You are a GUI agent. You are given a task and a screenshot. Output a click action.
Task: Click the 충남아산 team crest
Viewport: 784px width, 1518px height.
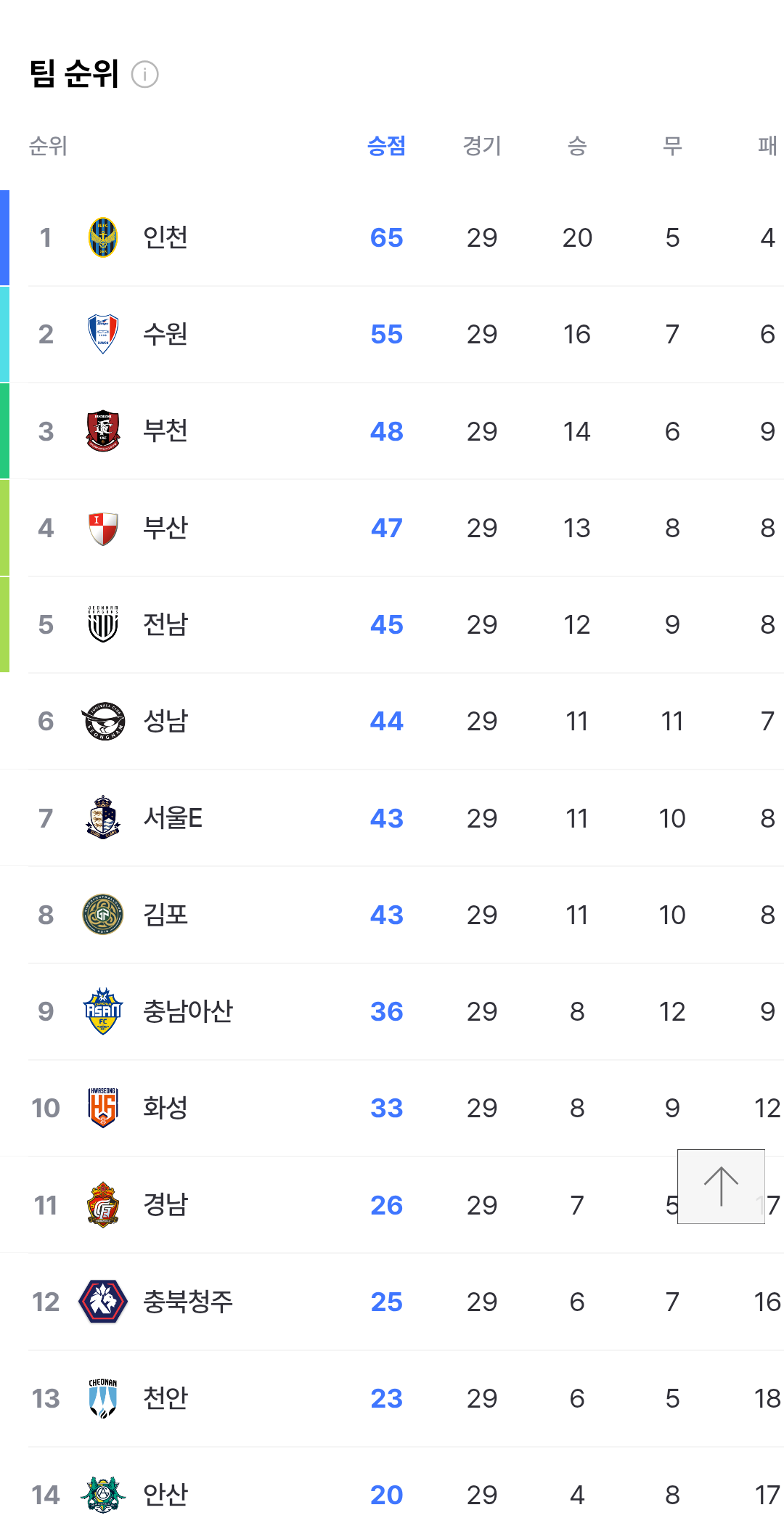point(103,1011)
